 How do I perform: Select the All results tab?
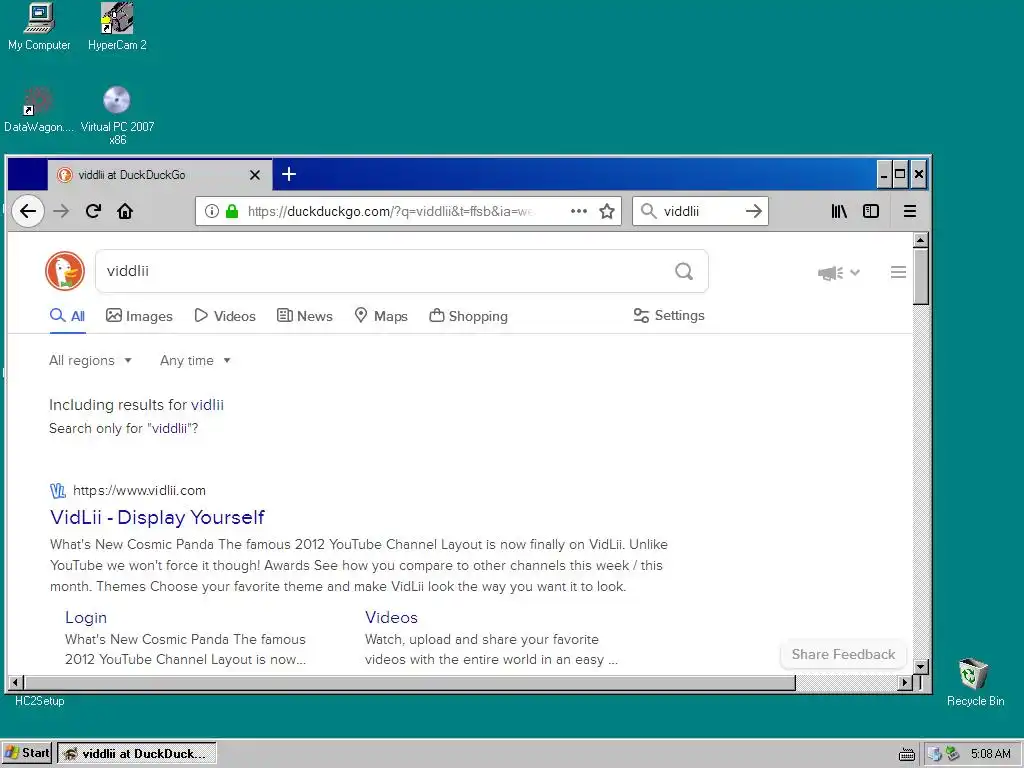68,316
